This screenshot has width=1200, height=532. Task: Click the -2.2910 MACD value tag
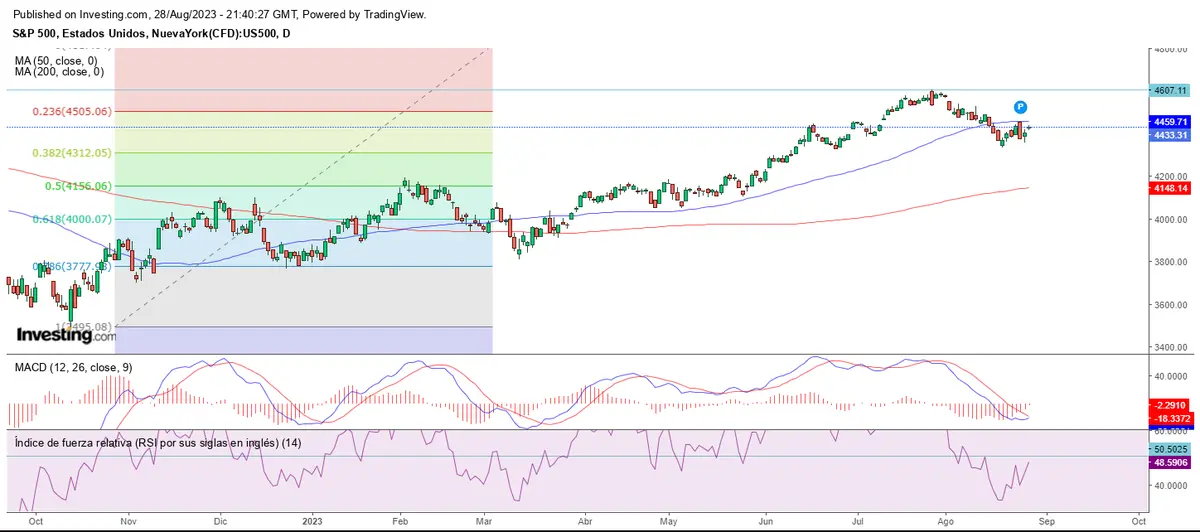[x=1169, y=404]
